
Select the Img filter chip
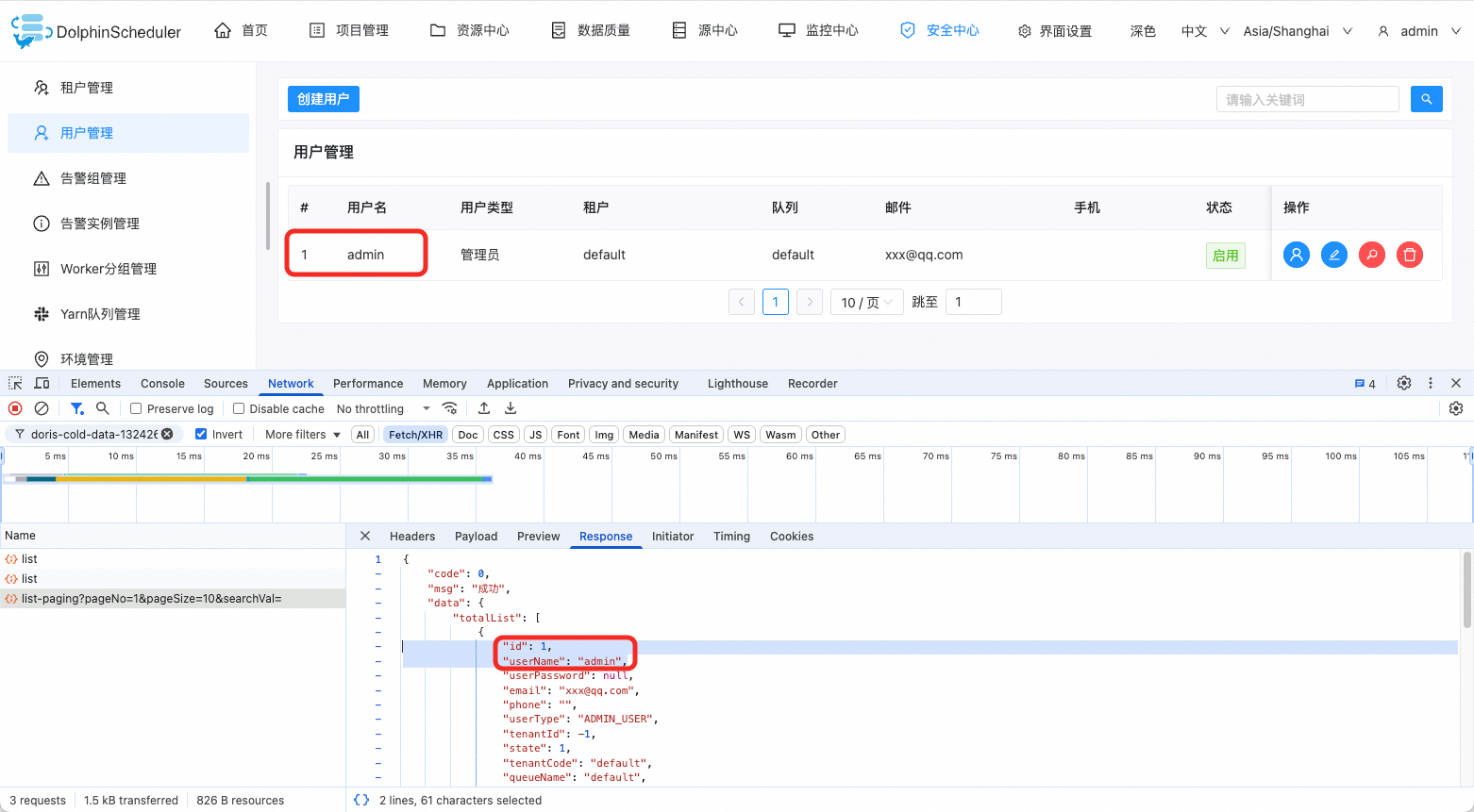click(x=605, y=435)
